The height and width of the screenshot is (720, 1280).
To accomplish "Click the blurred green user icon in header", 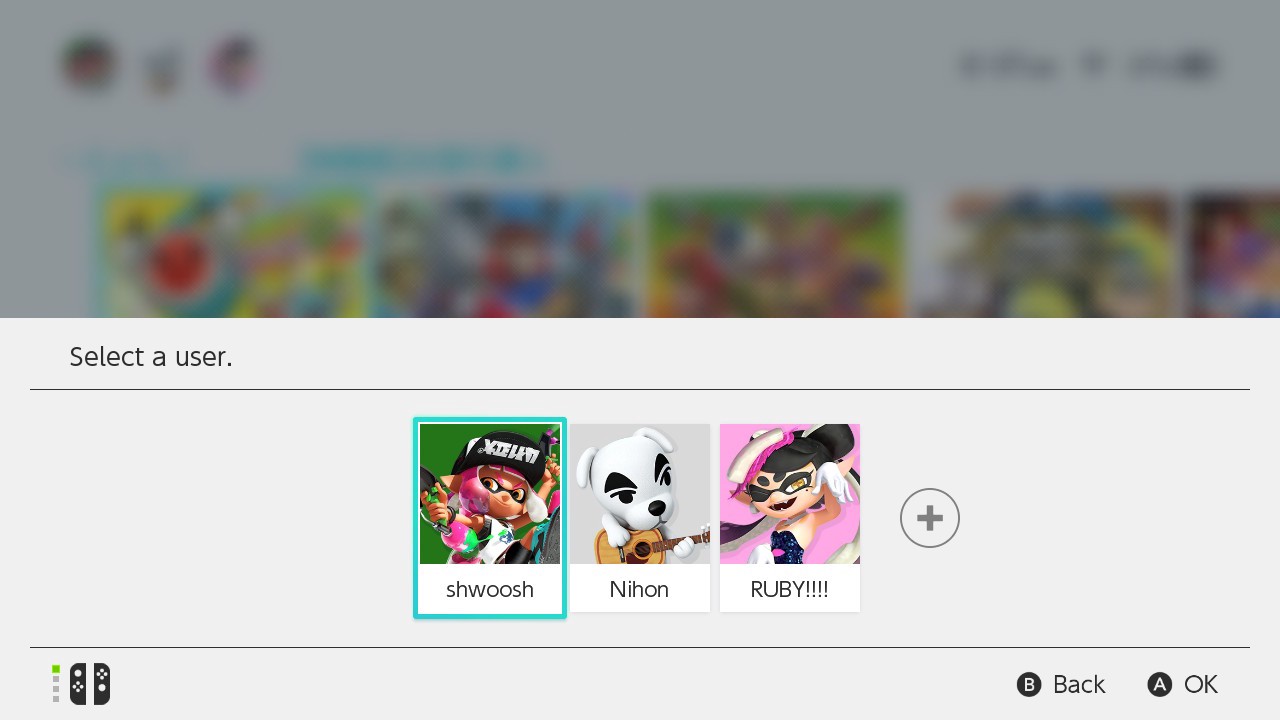I will [90, 64].
